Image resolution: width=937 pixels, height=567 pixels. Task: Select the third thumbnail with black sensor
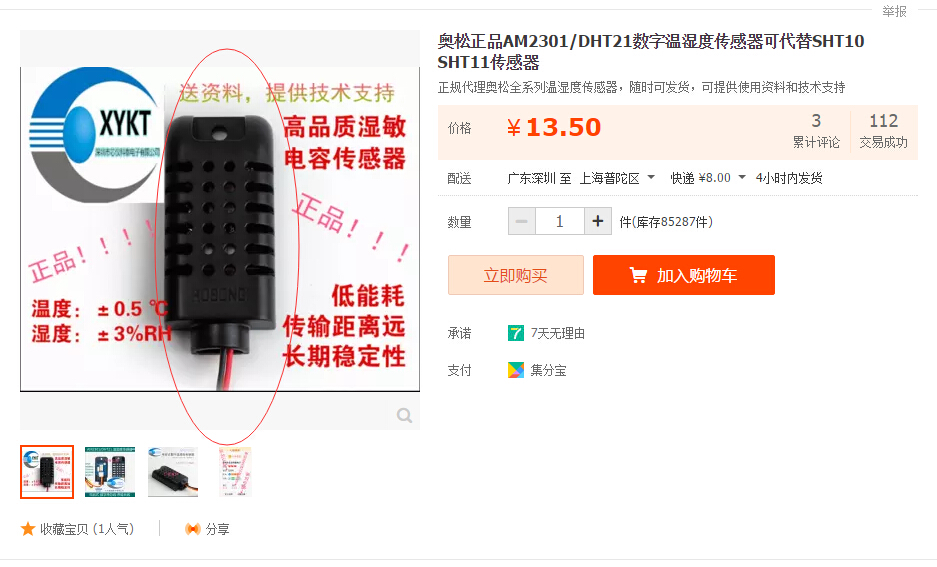(x=173, y=472)
